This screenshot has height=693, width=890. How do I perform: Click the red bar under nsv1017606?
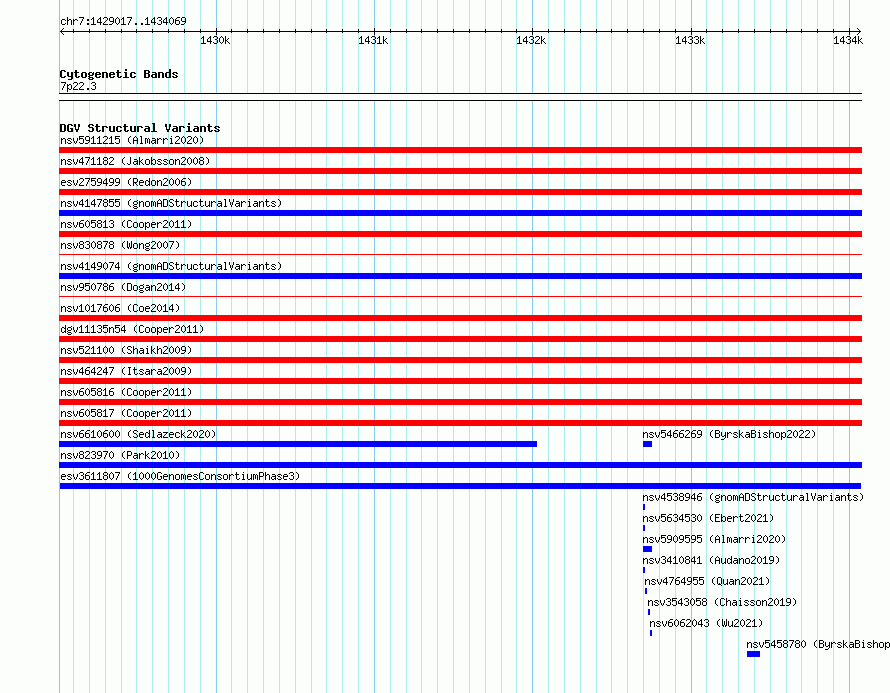(460, 318)
